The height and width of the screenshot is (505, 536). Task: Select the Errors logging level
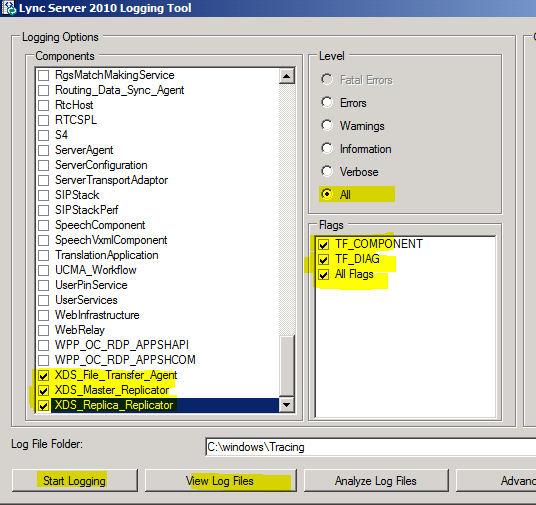tap(327, 103)
